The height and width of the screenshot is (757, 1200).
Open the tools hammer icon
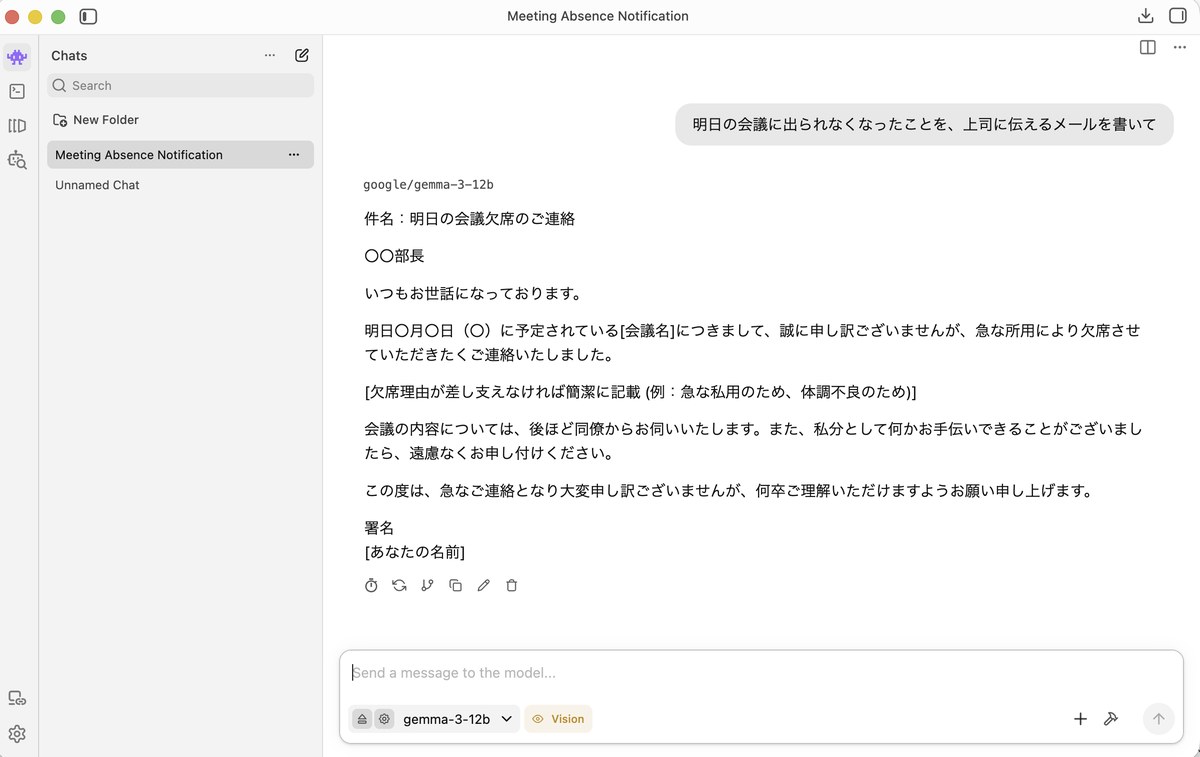coord(1110,719)
